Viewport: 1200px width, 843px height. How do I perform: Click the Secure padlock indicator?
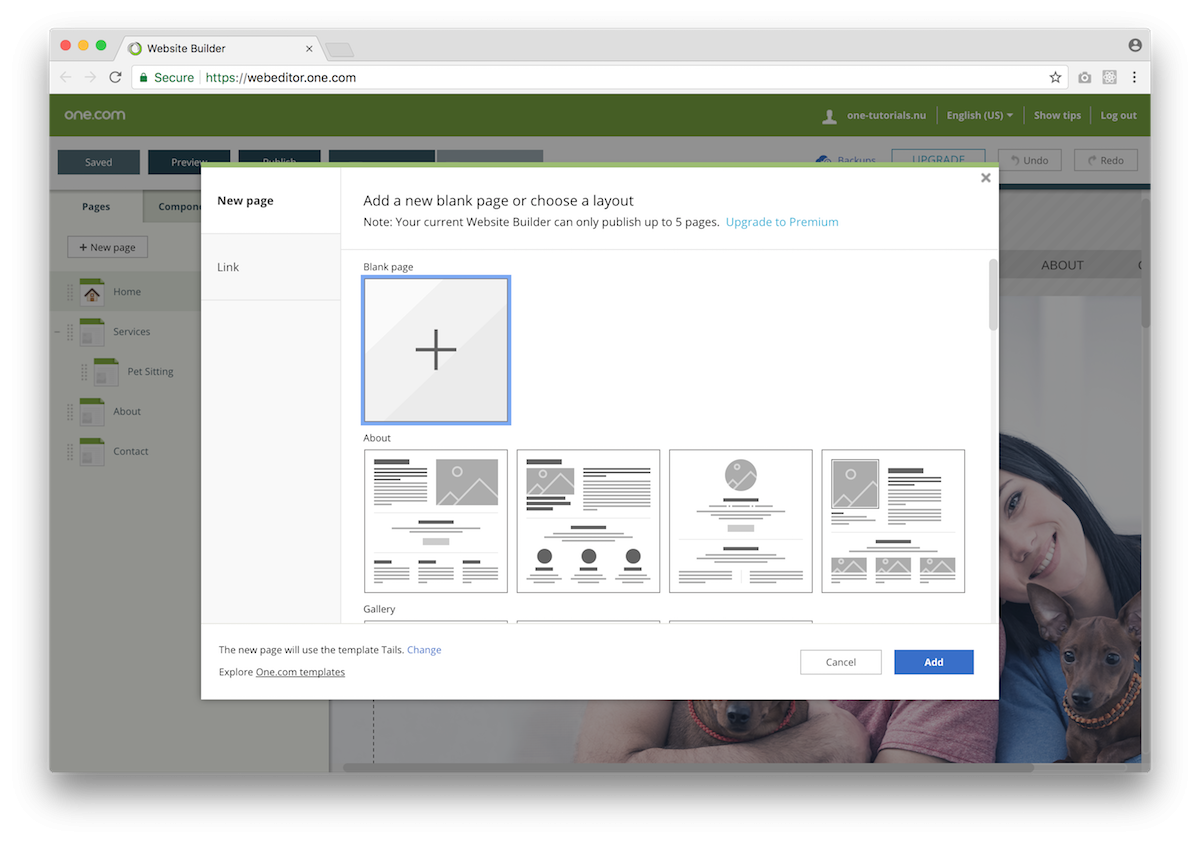(x=166, y=77)
